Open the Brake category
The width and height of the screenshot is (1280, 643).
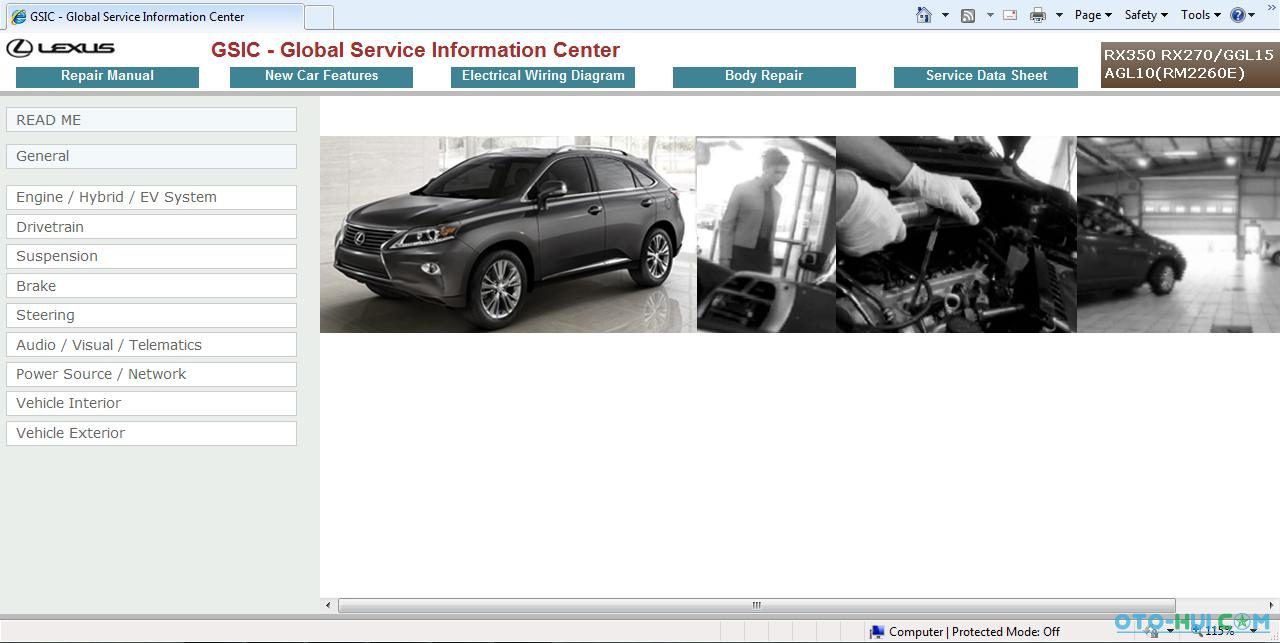(151, 286)
